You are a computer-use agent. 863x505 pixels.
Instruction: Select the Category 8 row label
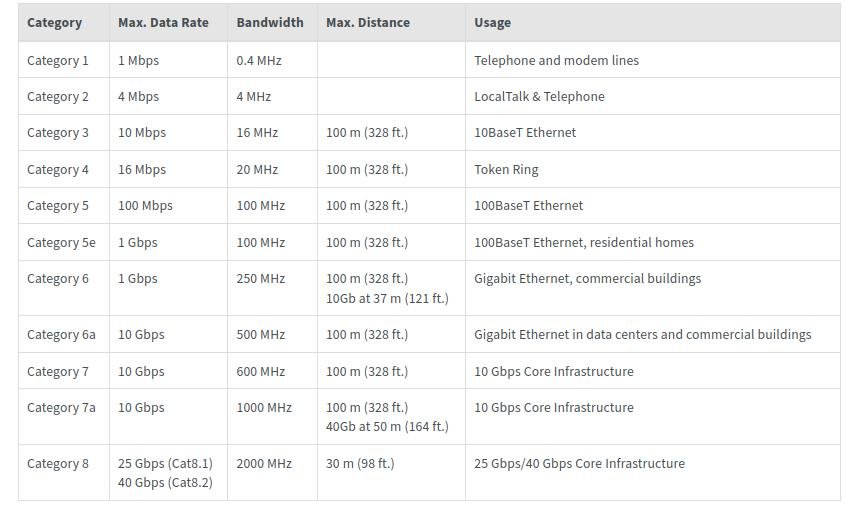(x=58, y=464)
